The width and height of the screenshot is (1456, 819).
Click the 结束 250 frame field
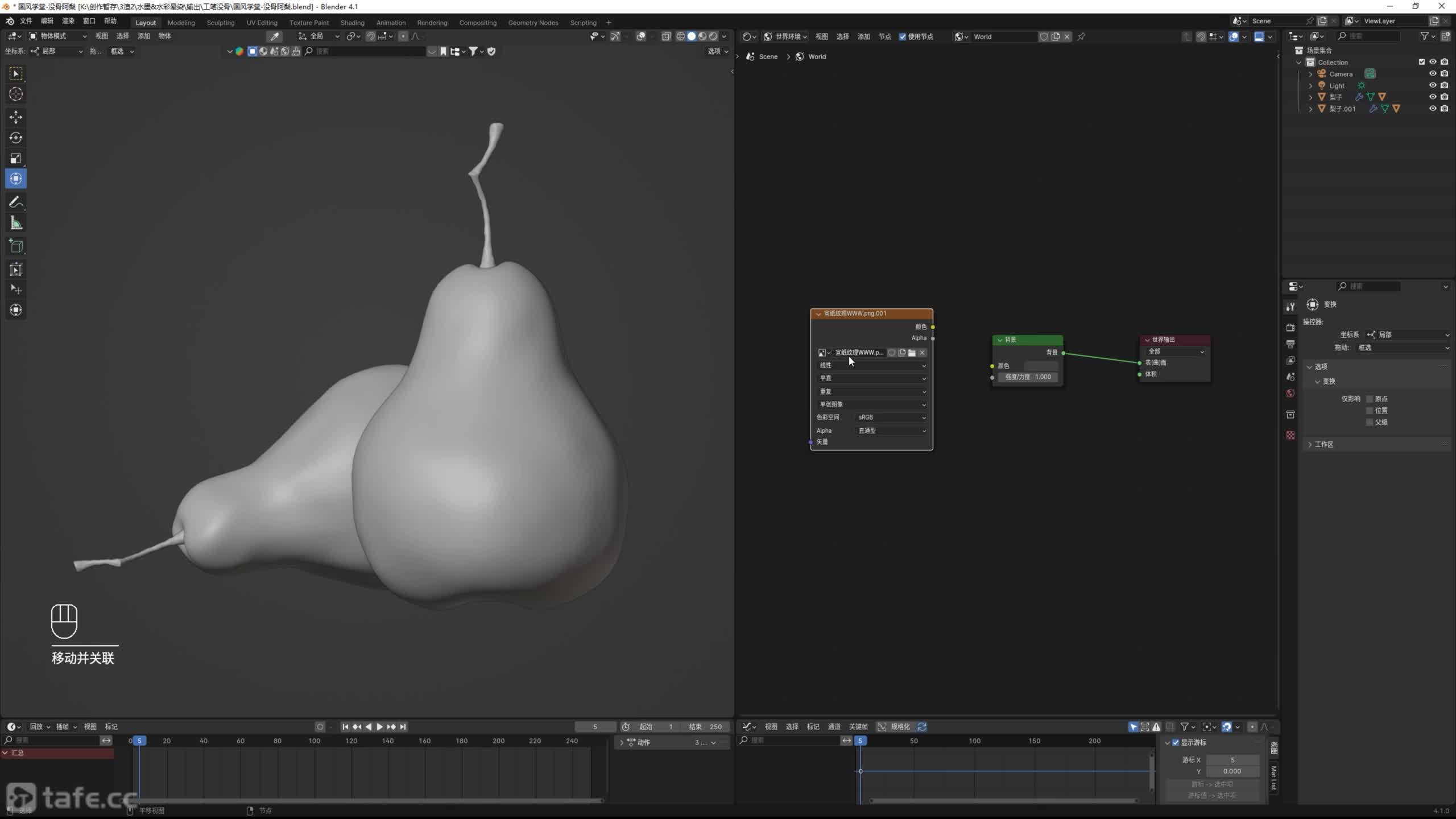click(705, 726)
